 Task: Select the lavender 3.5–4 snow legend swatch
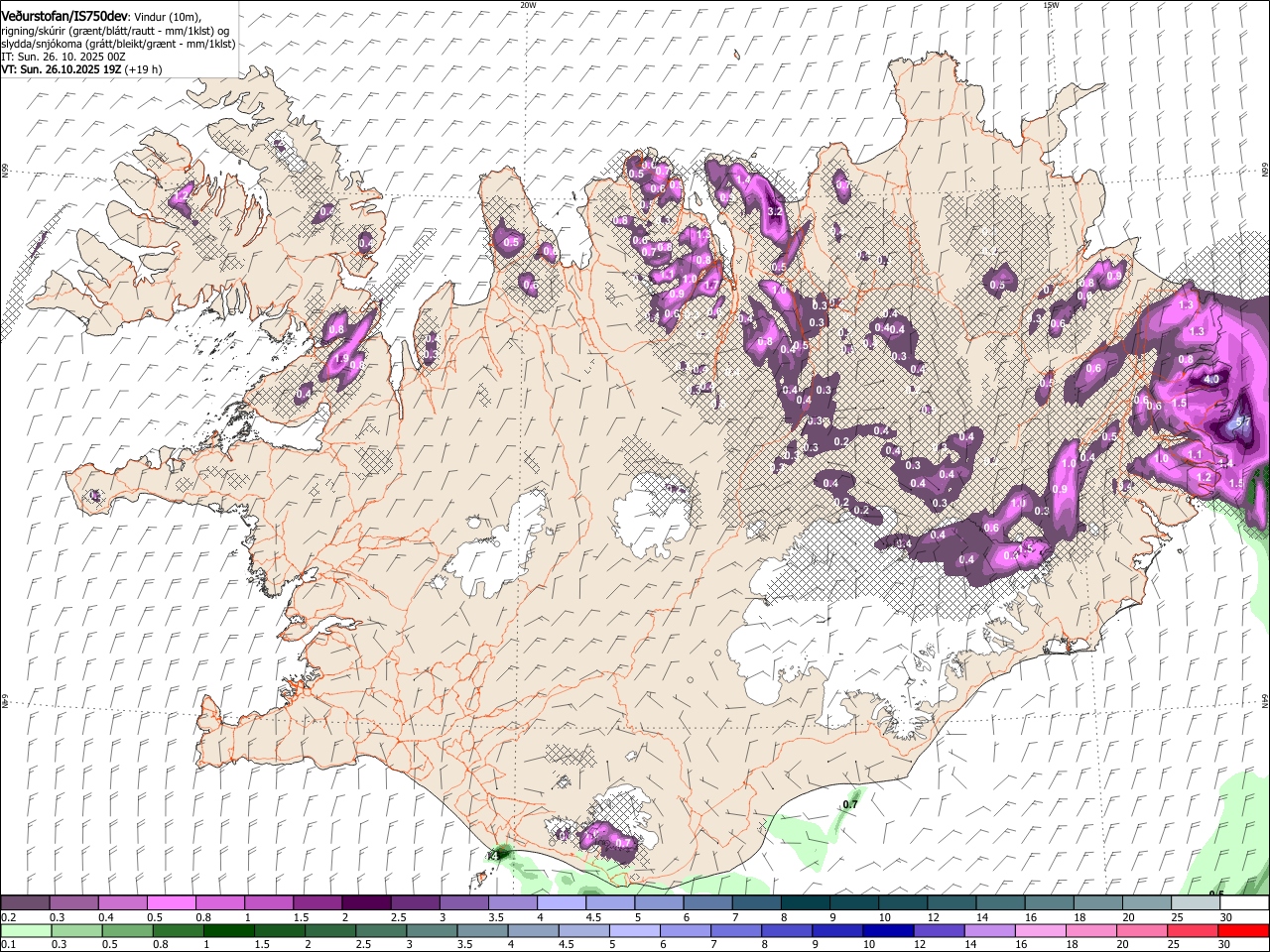point(513,902)
